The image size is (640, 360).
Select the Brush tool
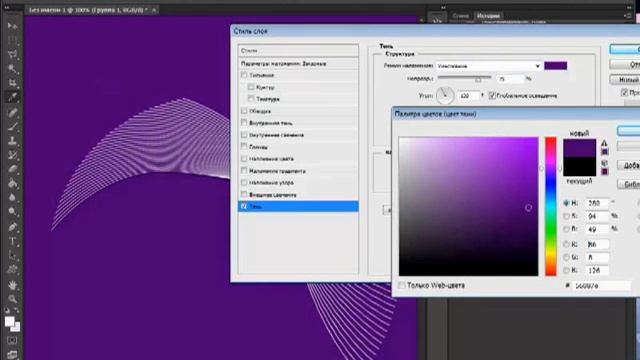point(12,127)
